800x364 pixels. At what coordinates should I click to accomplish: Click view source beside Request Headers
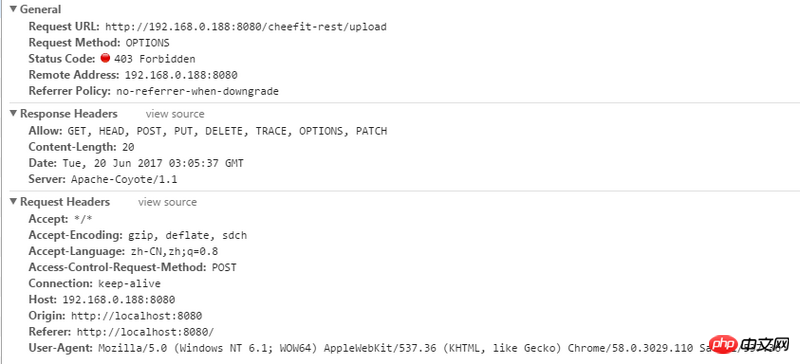click(x=167, y=202)
